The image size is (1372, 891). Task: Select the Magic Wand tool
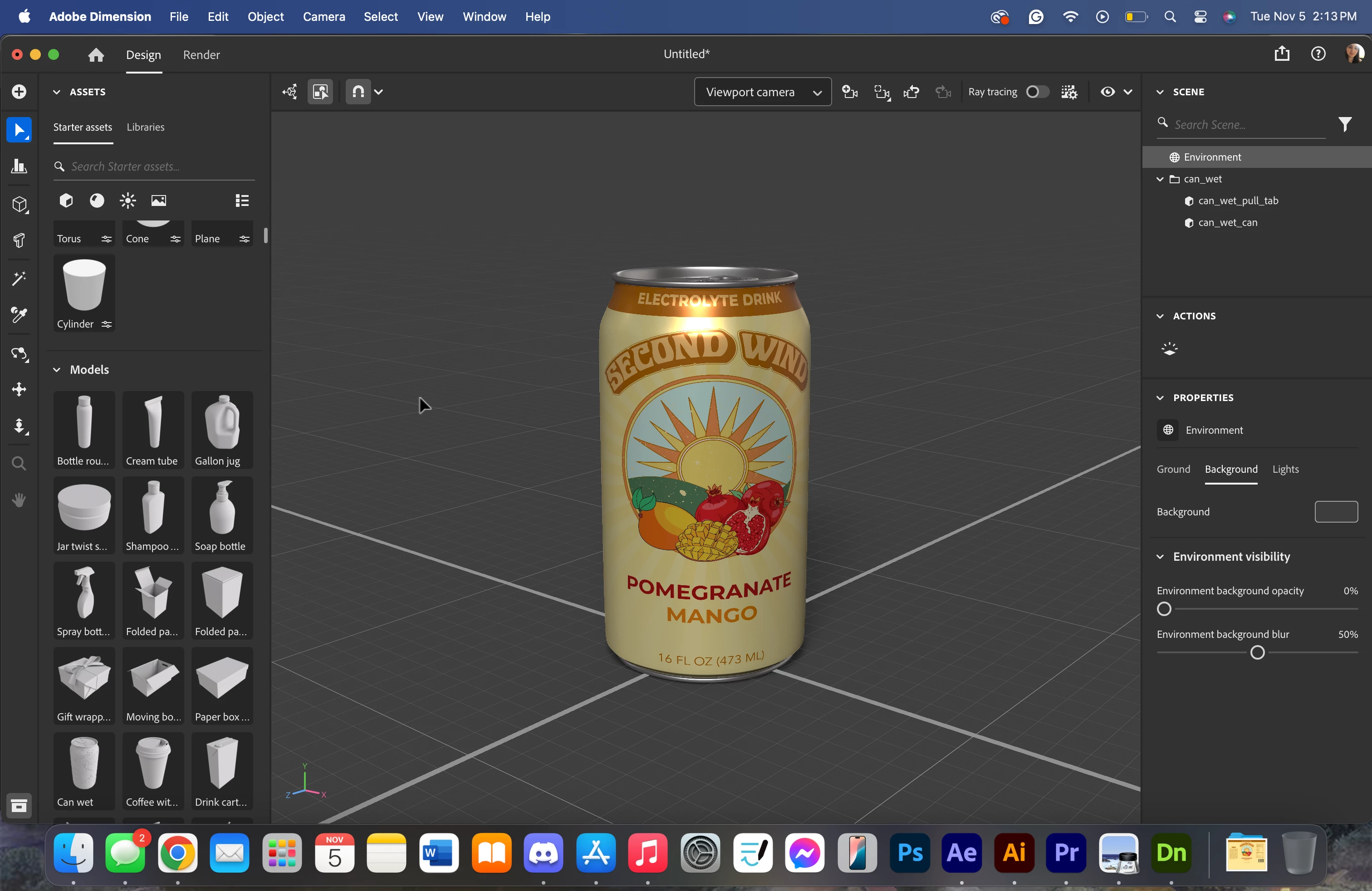tap(19, 279)
